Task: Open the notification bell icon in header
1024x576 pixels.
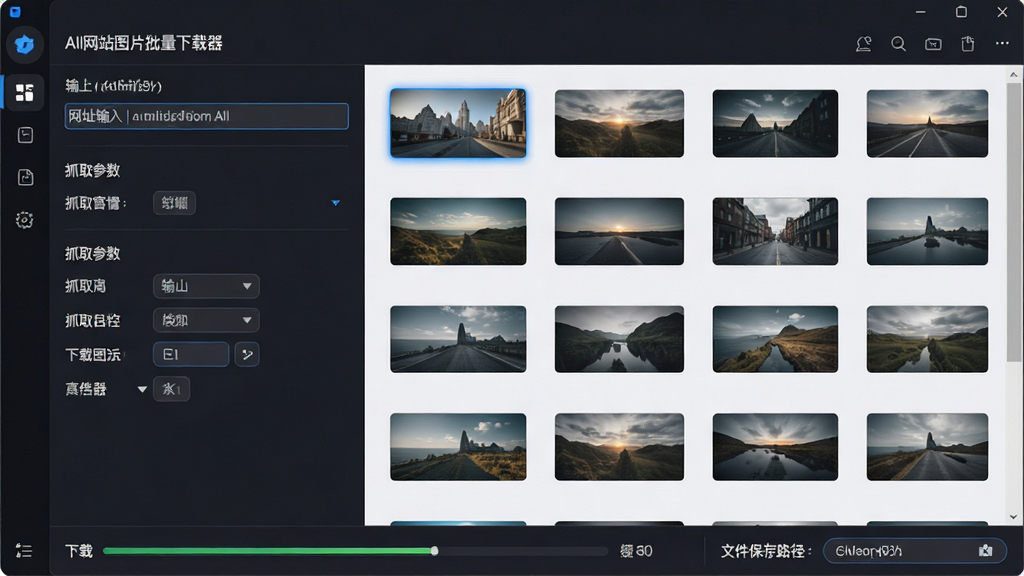Action: coord(863,44)
